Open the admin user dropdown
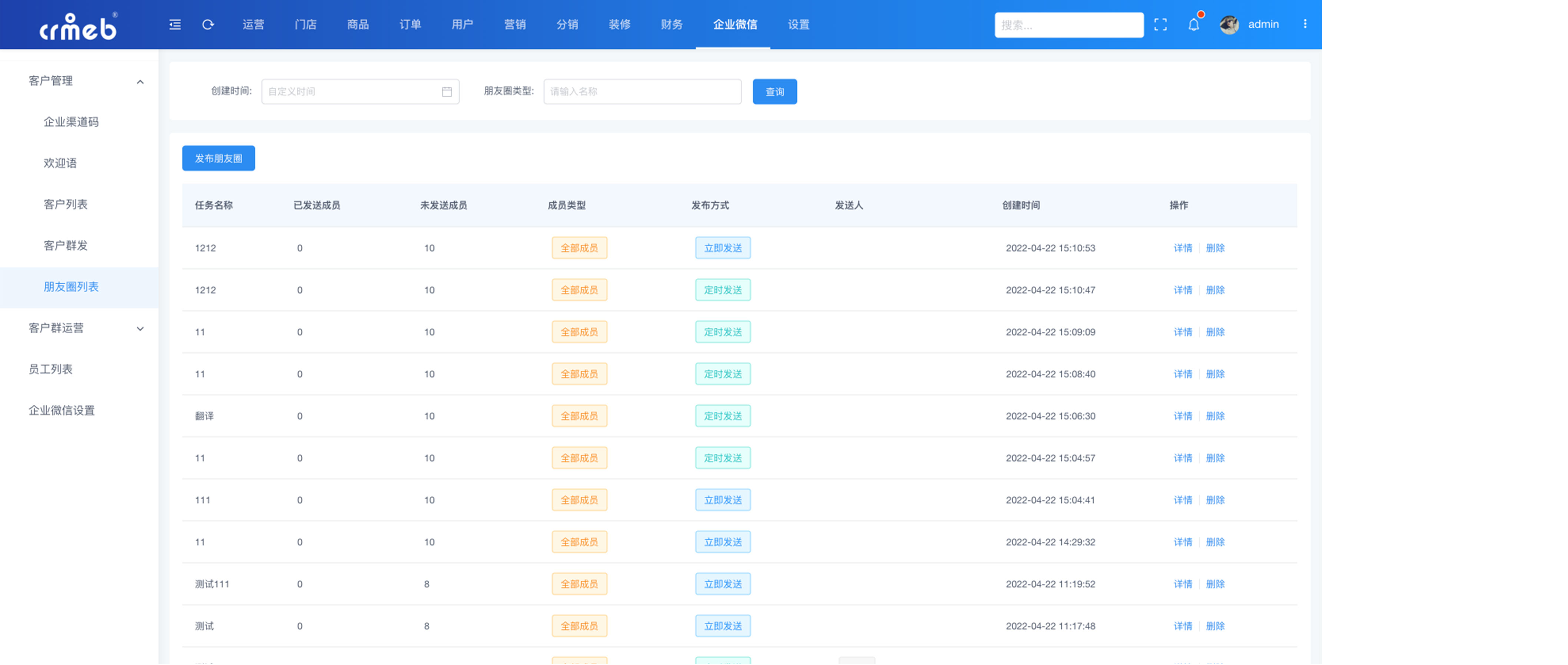This screenshot has width=1568, height=665. pos(1263,24)
